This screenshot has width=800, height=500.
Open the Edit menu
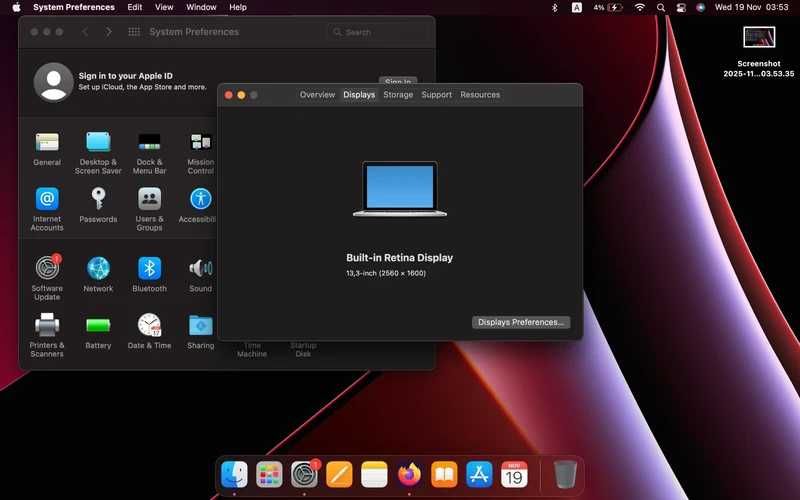tap(135, 7)
